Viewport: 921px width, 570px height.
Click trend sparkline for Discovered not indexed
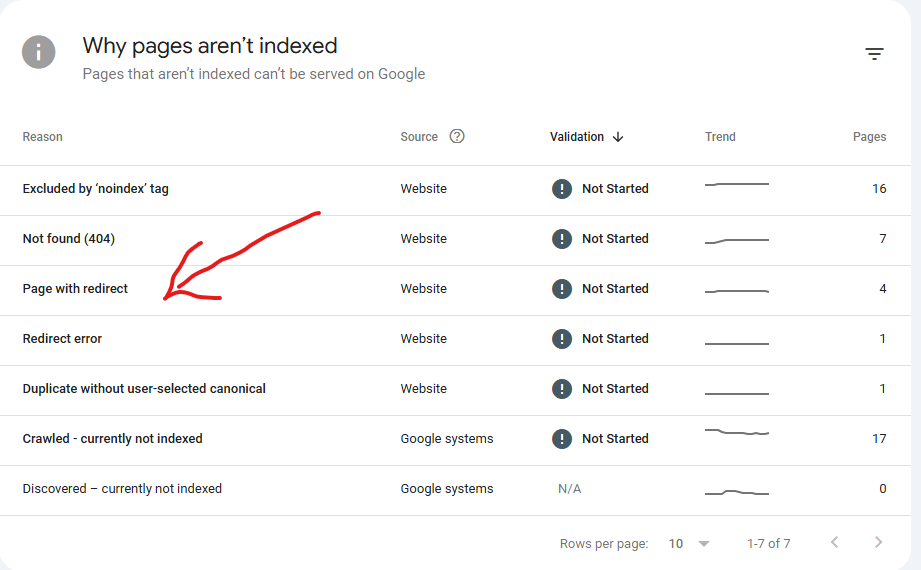(737, 492)
